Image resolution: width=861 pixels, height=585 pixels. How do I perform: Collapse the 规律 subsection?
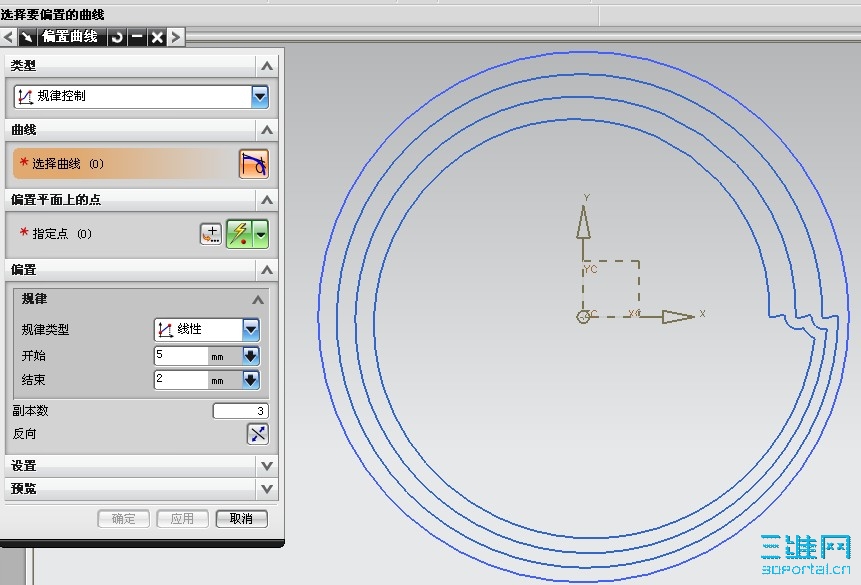click(258, 299)
